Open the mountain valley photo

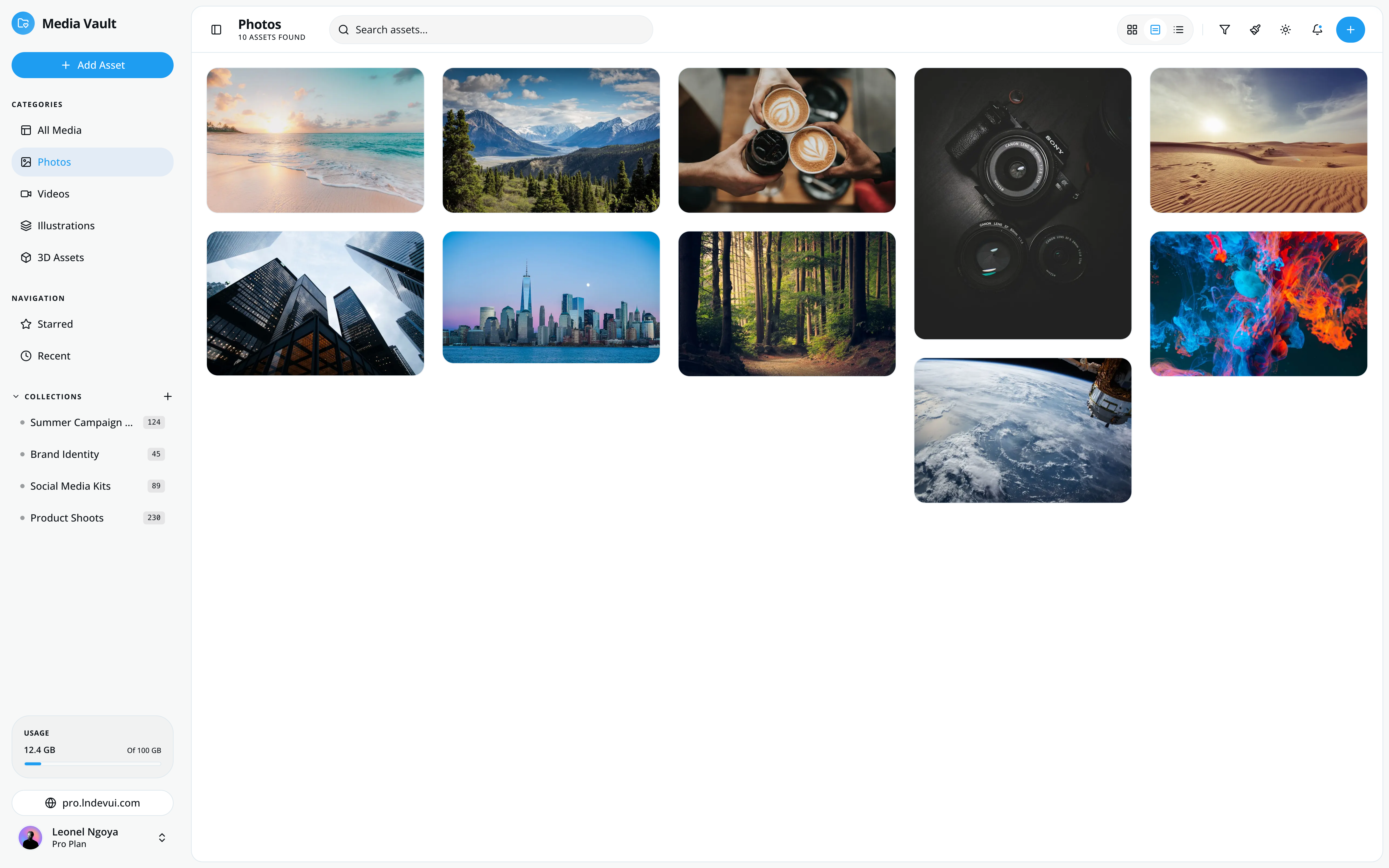(x=551, y=141)
